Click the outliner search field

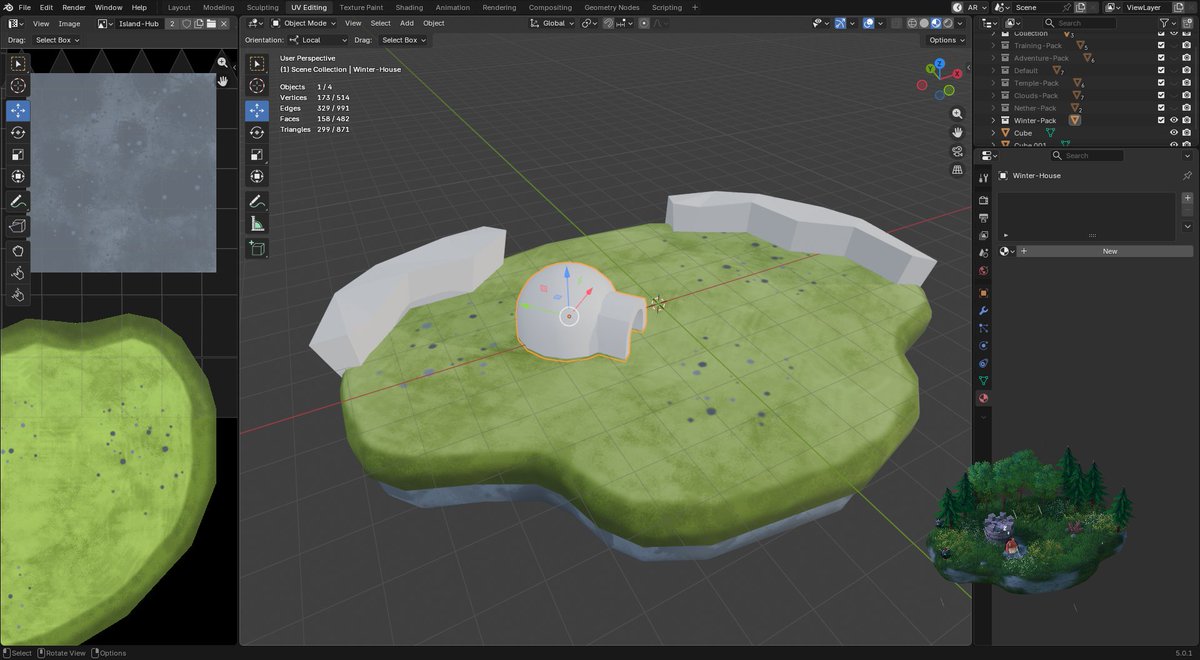click(x=1081, y=23)
